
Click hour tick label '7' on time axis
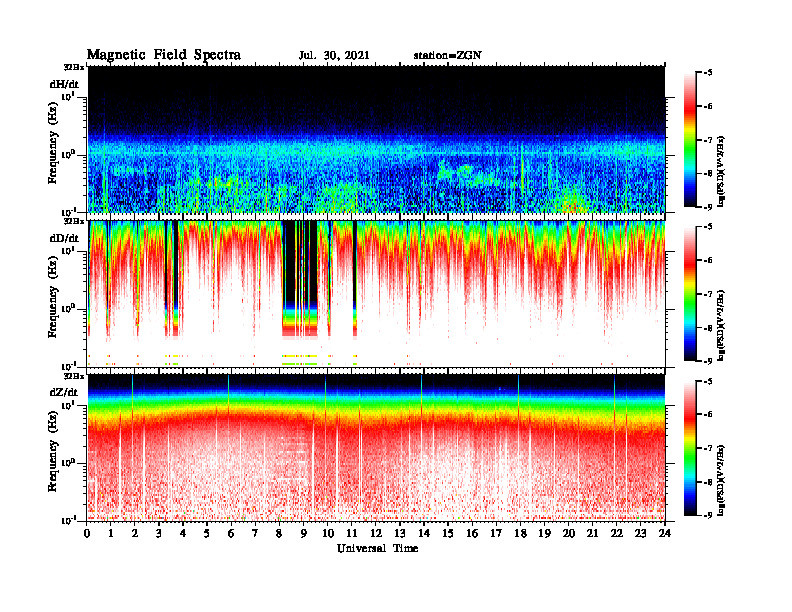tap(256, 533)
